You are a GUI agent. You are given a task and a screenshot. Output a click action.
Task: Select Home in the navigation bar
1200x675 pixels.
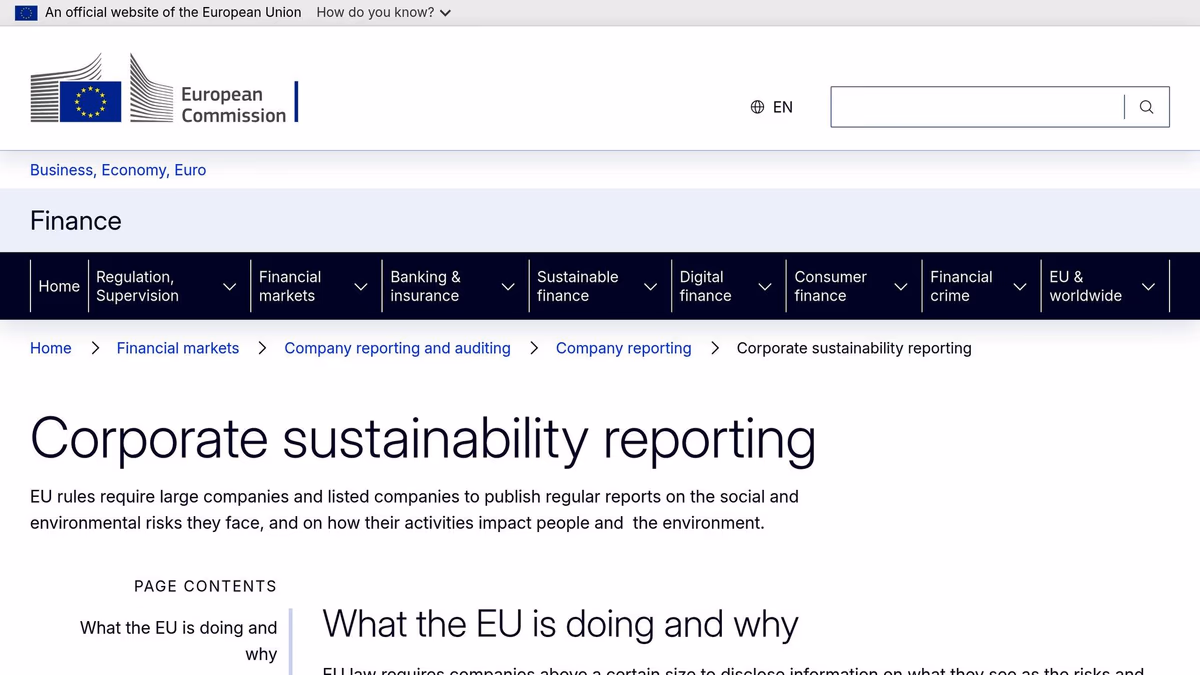click(x=58, y=286)
